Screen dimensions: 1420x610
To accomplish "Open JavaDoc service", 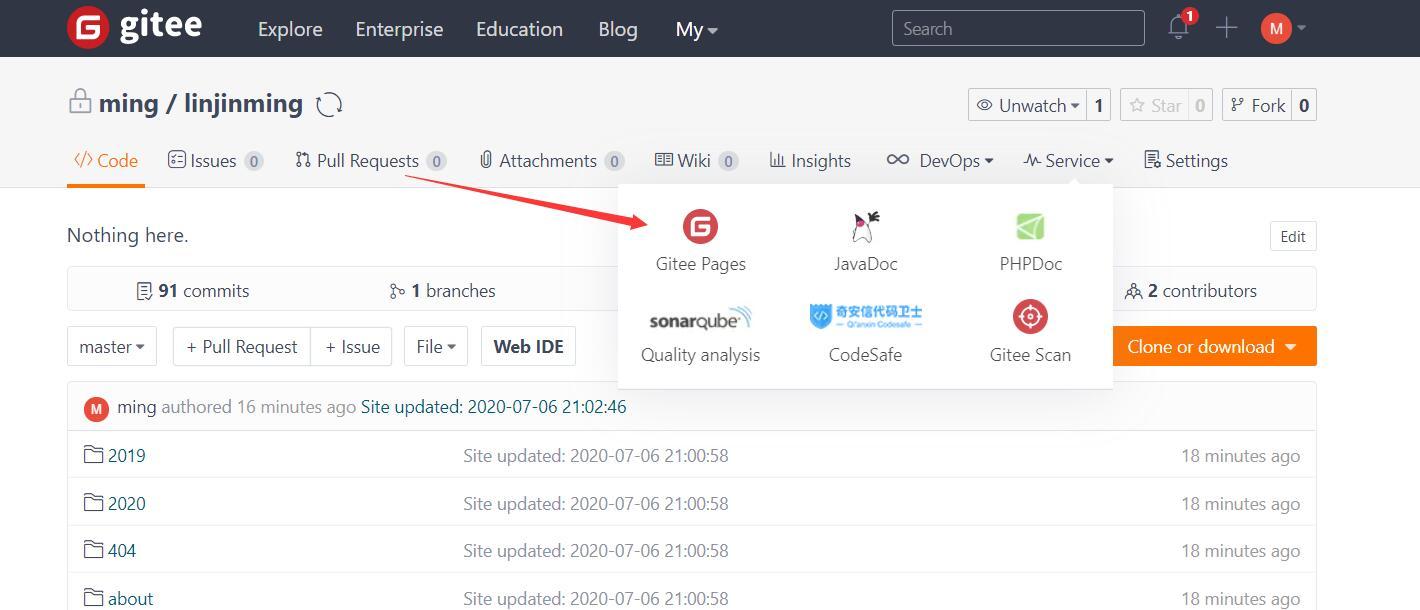I will [865, 241].
